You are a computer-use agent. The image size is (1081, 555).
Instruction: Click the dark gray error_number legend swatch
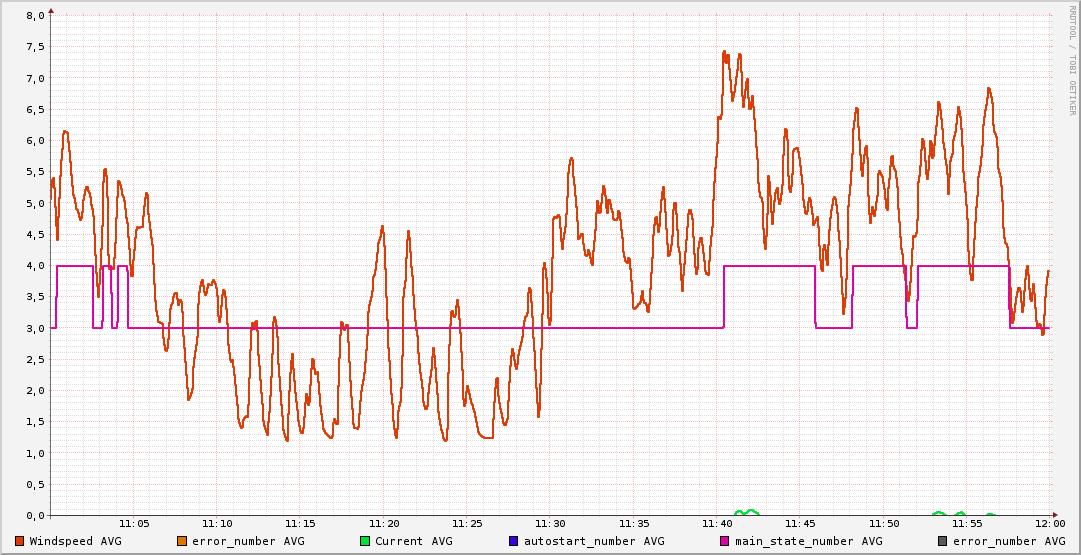[x=942, y=541]
